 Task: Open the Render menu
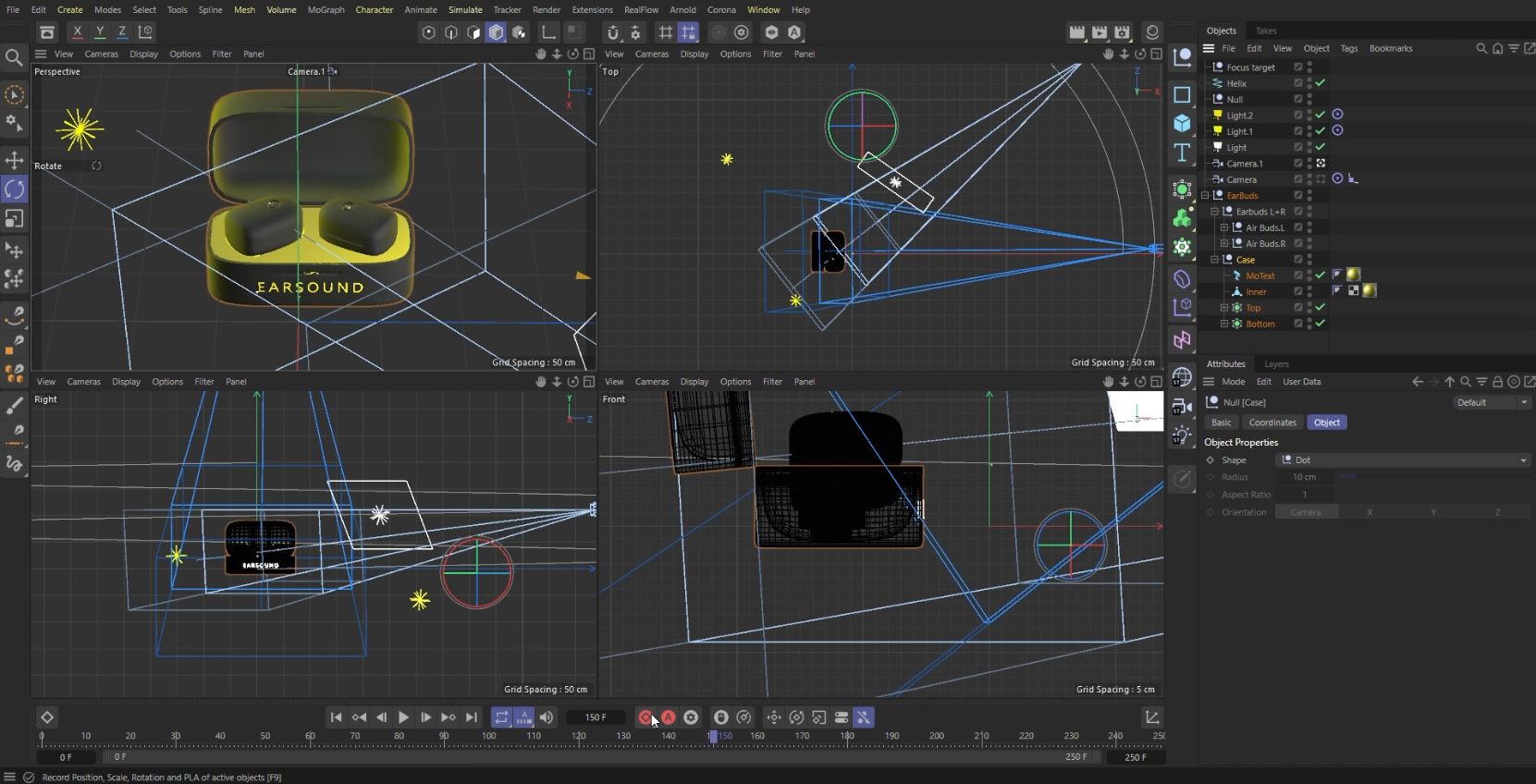(x=547, y=9)
